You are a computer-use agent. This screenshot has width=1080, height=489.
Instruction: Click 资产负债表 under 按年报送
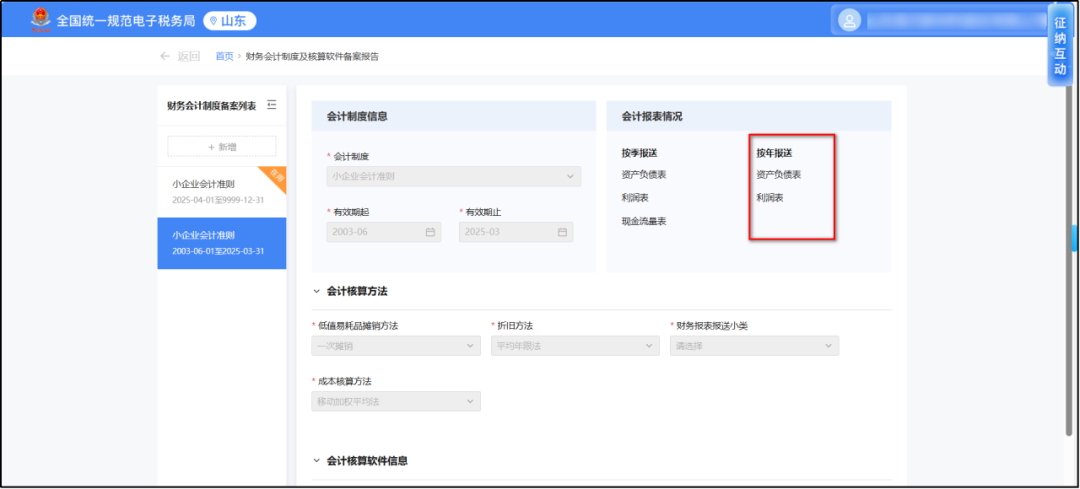(x=779, y=175)
